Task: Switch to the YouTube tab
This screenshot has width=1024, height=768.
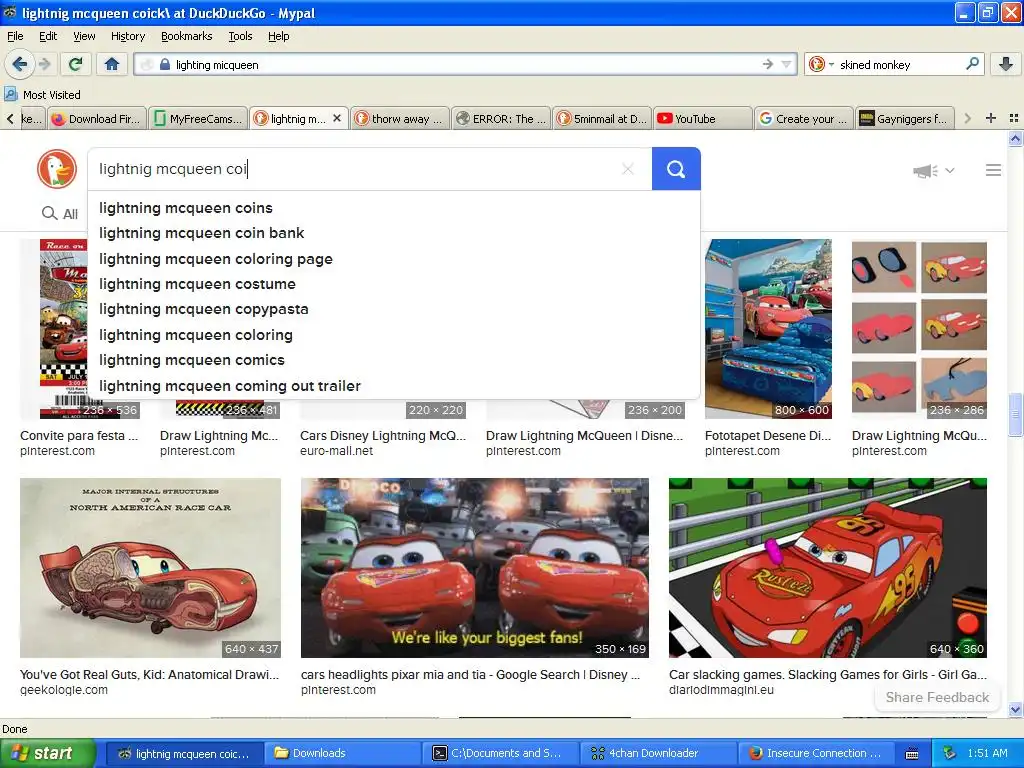Action: click(x=703, y=119)
